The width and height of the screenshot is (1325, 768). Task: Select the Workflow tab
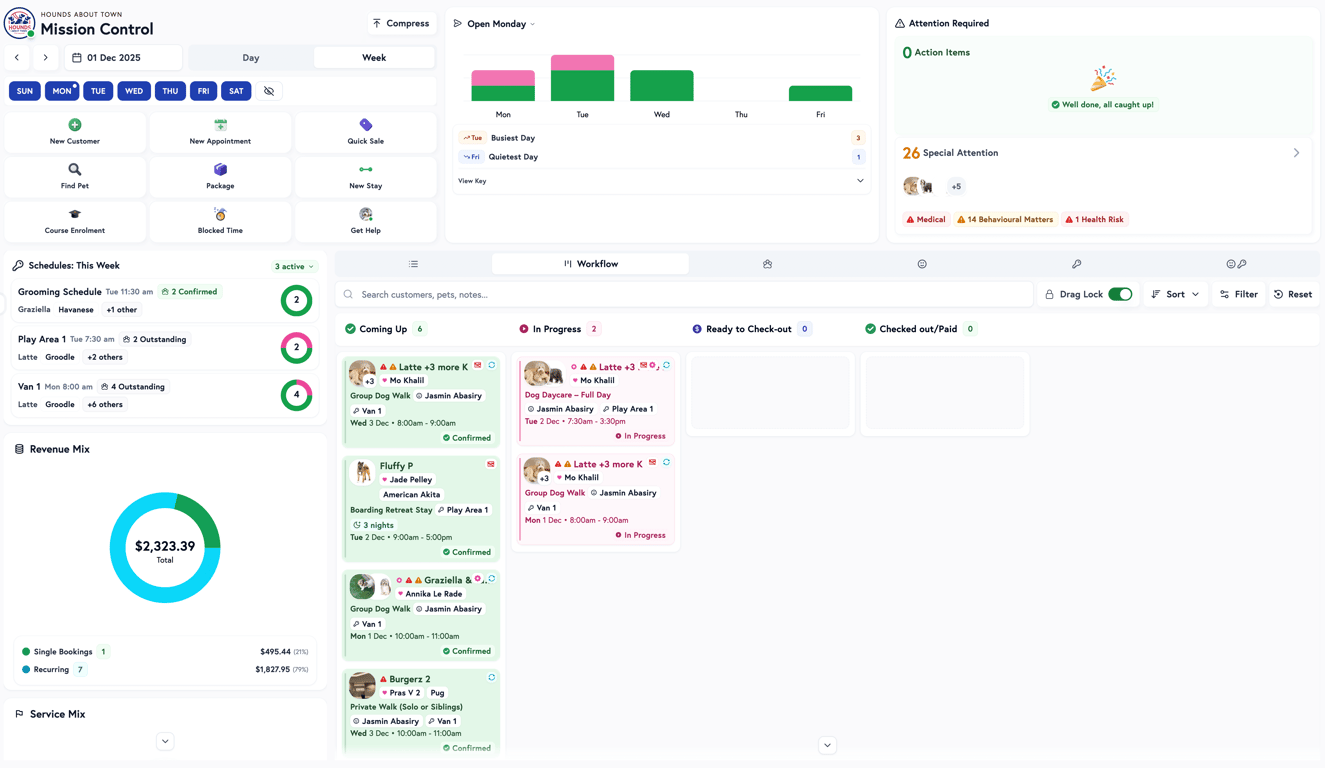(590, 264)
